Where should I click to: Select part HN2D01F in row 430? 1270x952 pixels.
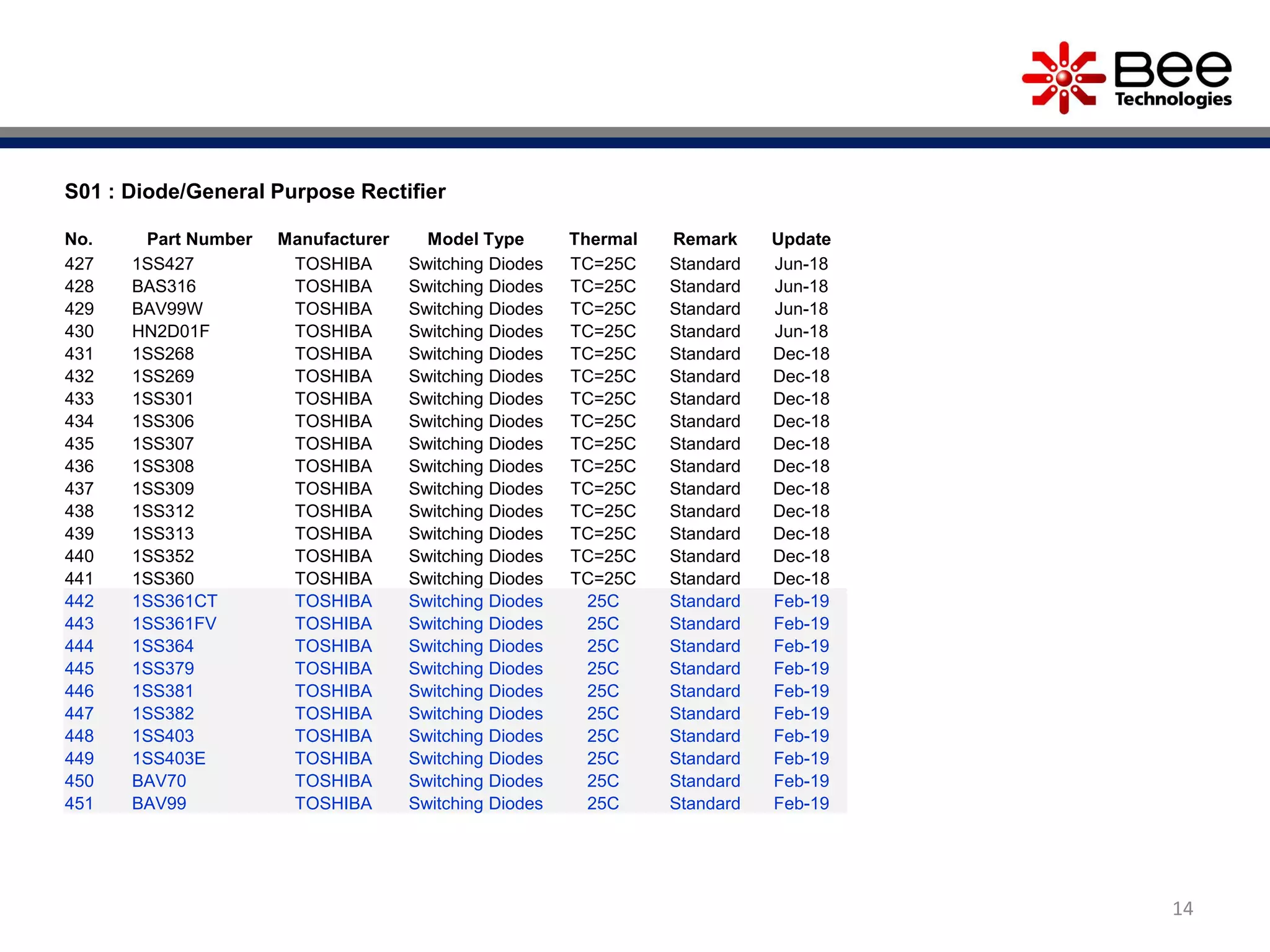171,332
